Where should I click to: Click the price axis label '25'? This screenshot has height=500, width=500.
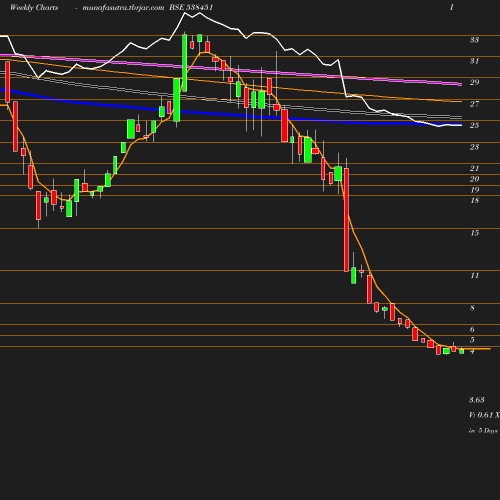point(474,125)
